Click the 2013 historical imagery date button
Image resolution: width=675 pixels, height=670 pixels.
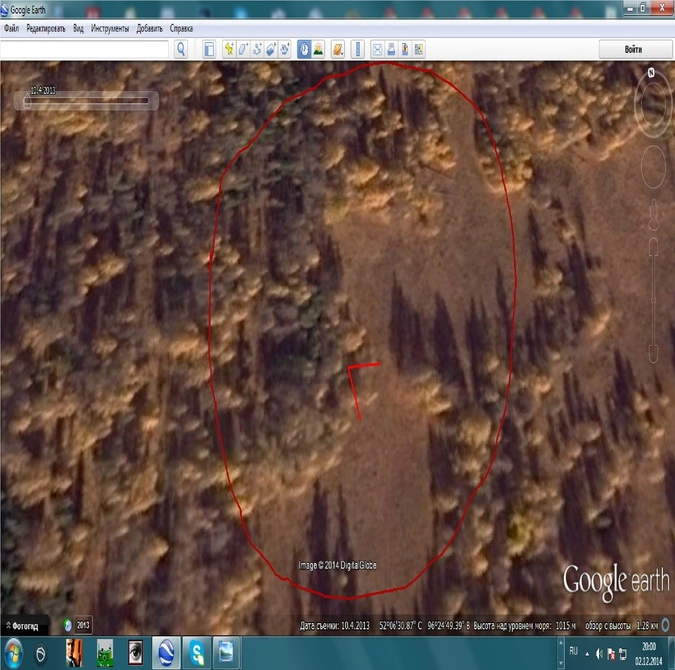pos(78,625)
